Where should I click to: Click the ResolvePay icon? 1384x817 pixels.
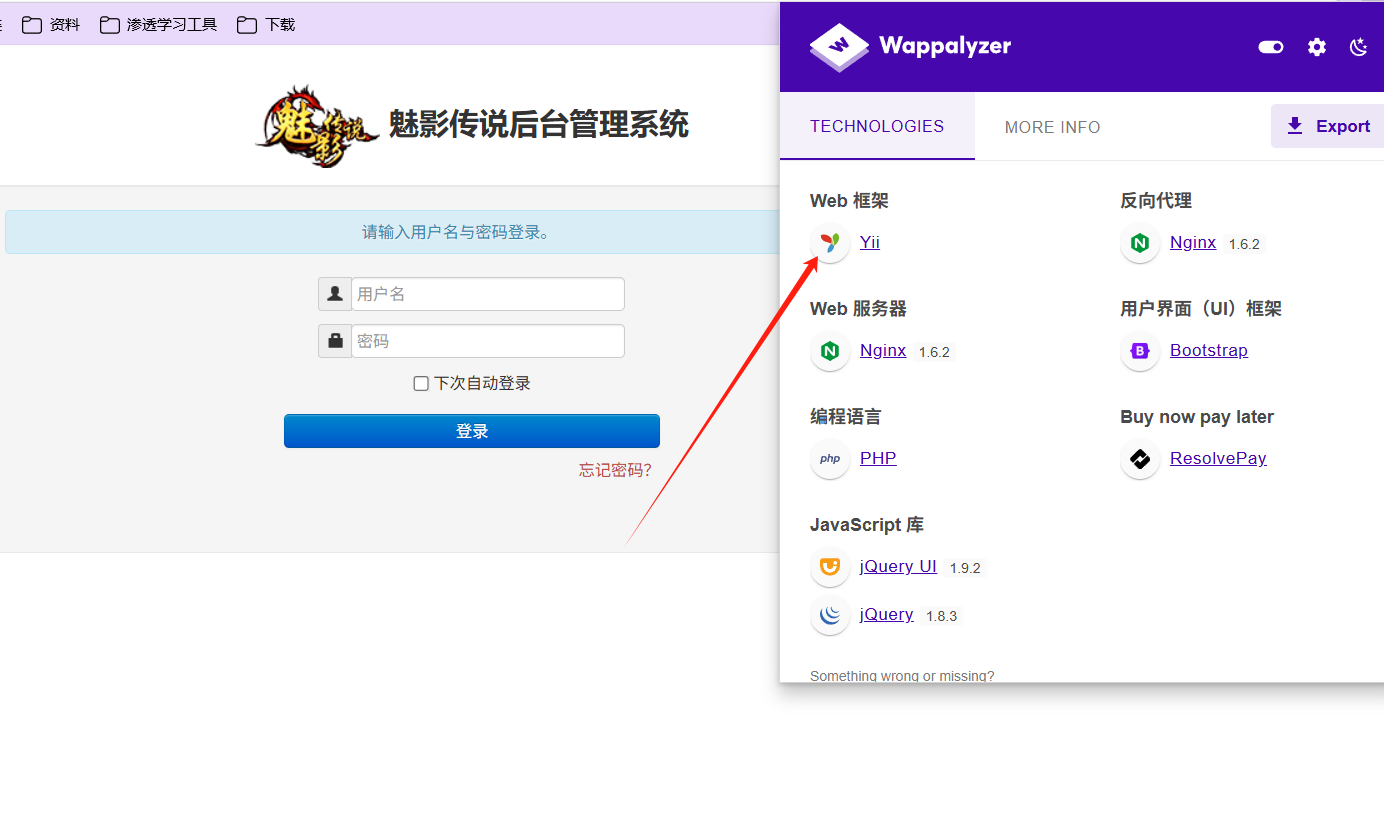pos(1140,459)
